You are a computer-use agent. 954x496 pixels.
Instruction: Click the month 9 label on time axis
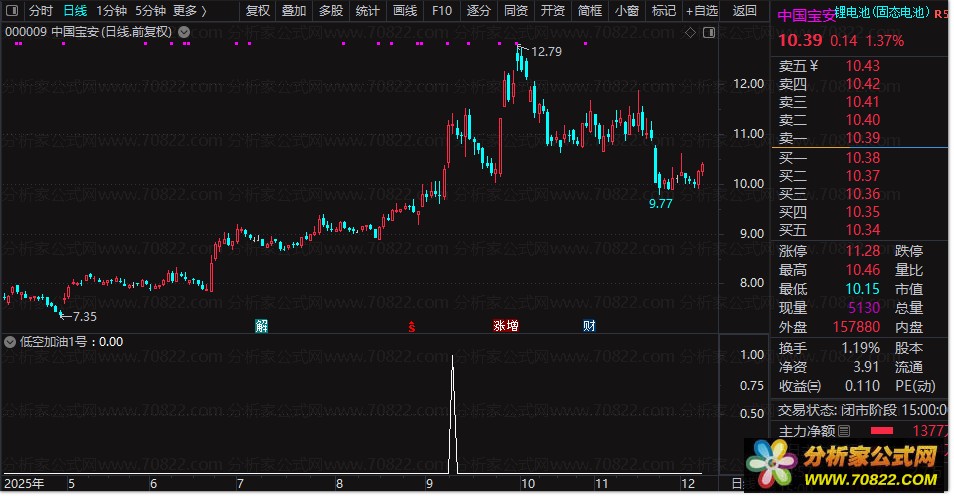coord(430,484)
